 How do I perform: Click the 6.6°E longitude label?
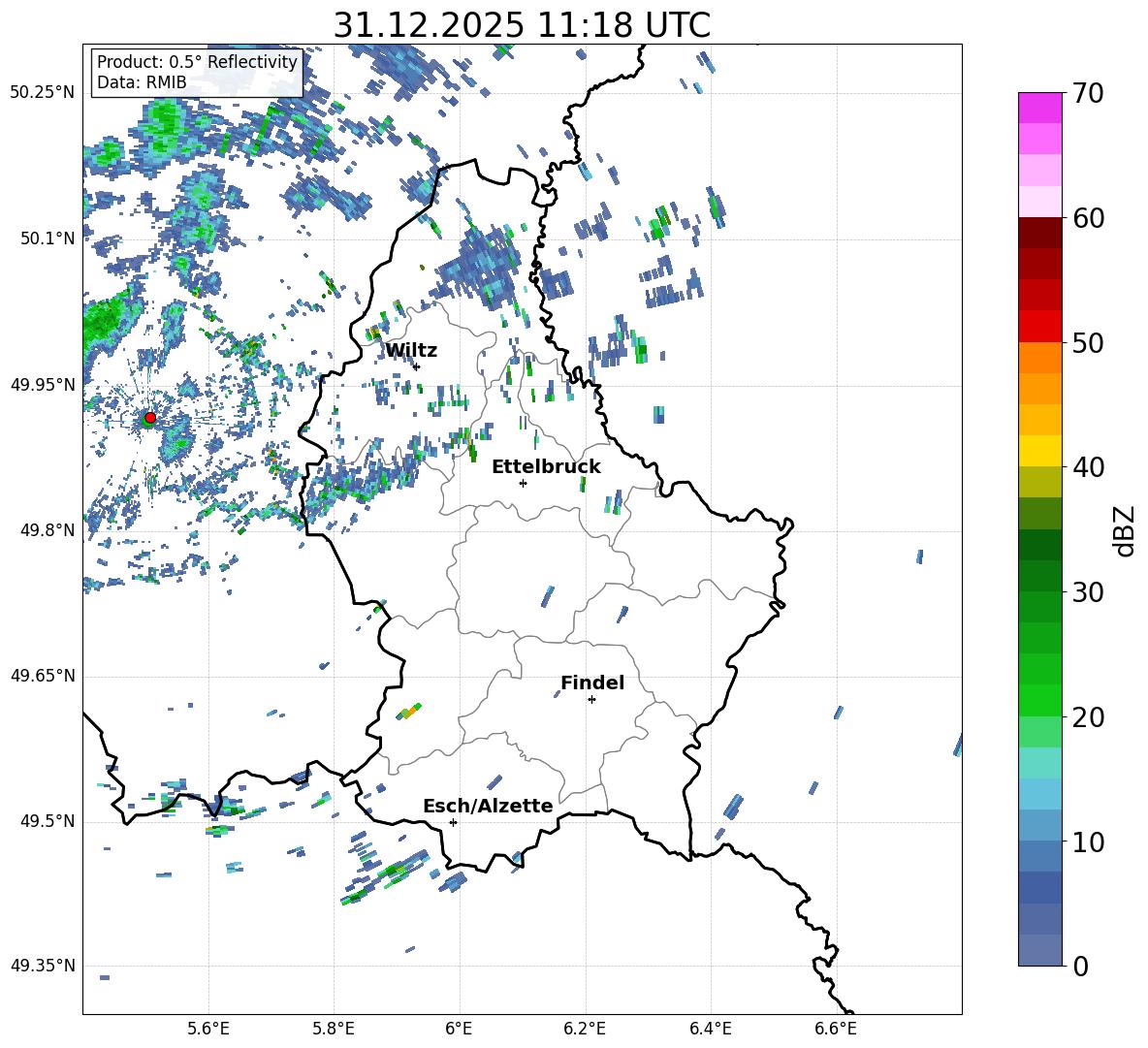click(x=836, y=1029)
